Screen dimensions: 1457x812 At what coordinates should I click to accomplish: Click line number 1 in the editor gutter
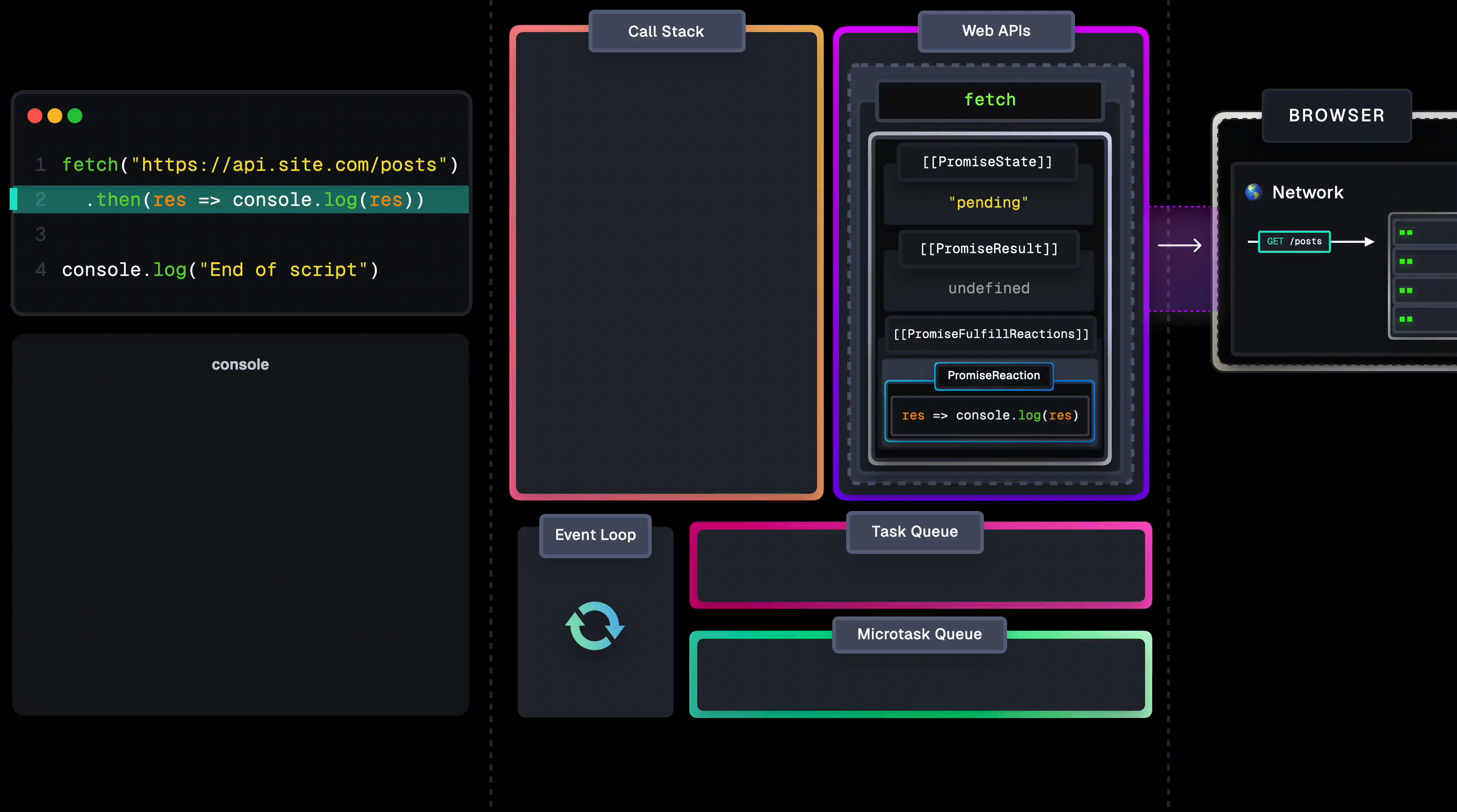[x=41, y=164]
